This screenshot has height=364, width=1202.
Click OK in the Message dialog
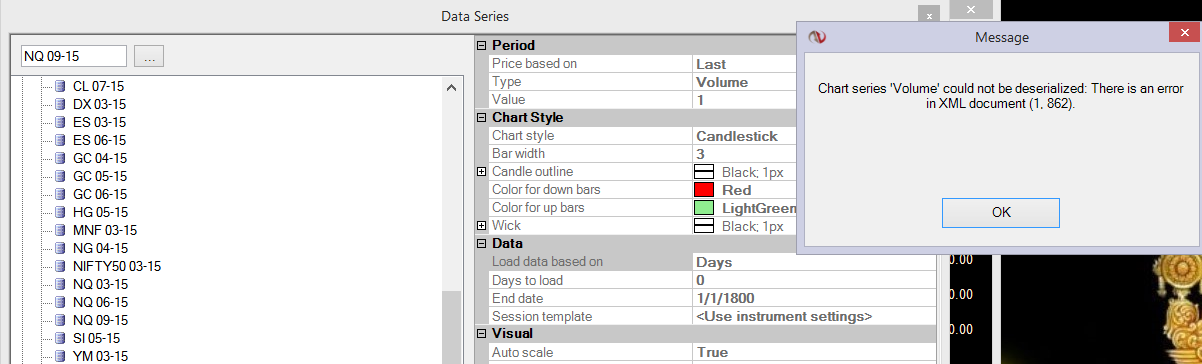click(x=1001, y=212)
